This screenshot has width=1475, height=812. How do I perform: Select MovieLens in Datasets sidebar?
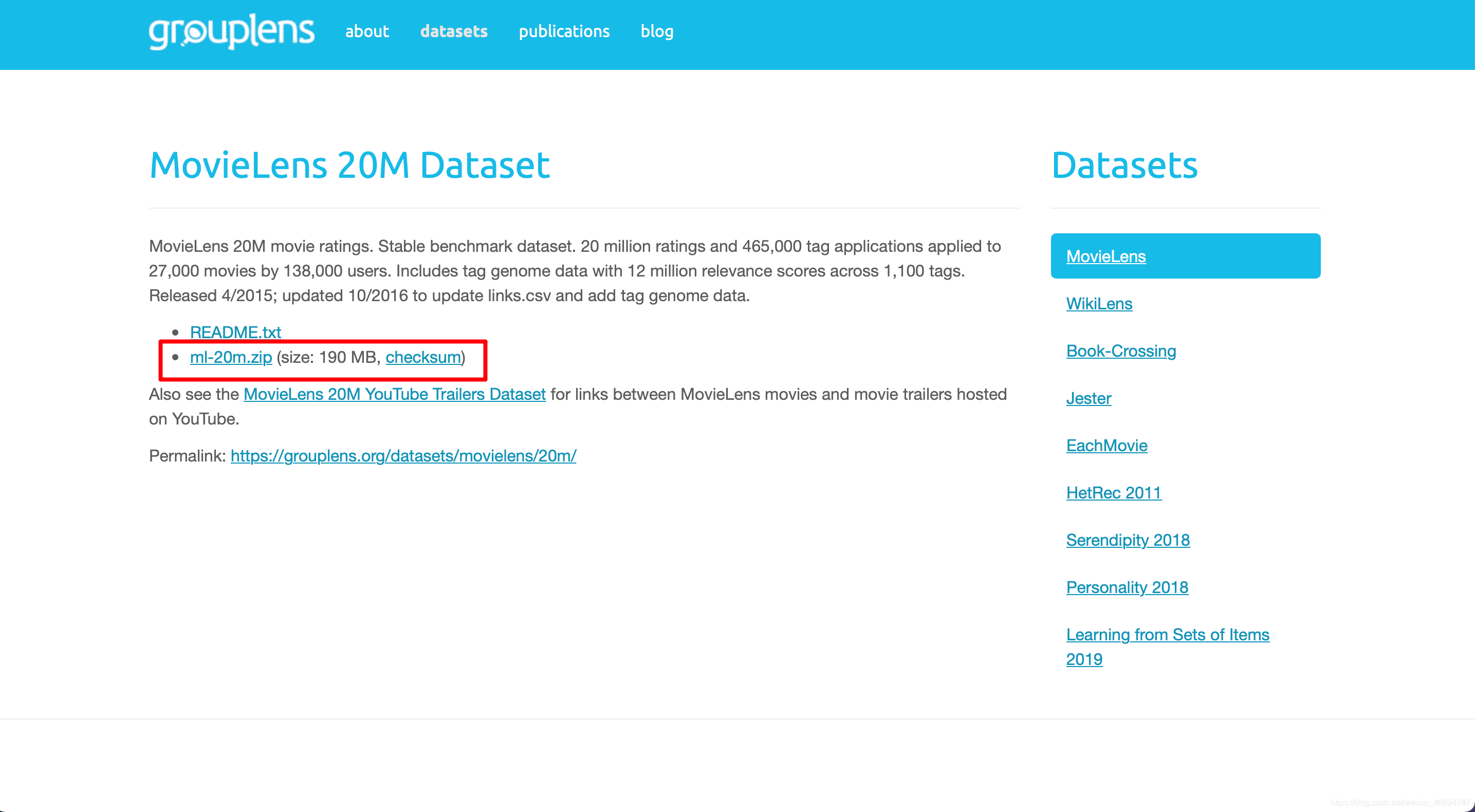pos(1185,256)
